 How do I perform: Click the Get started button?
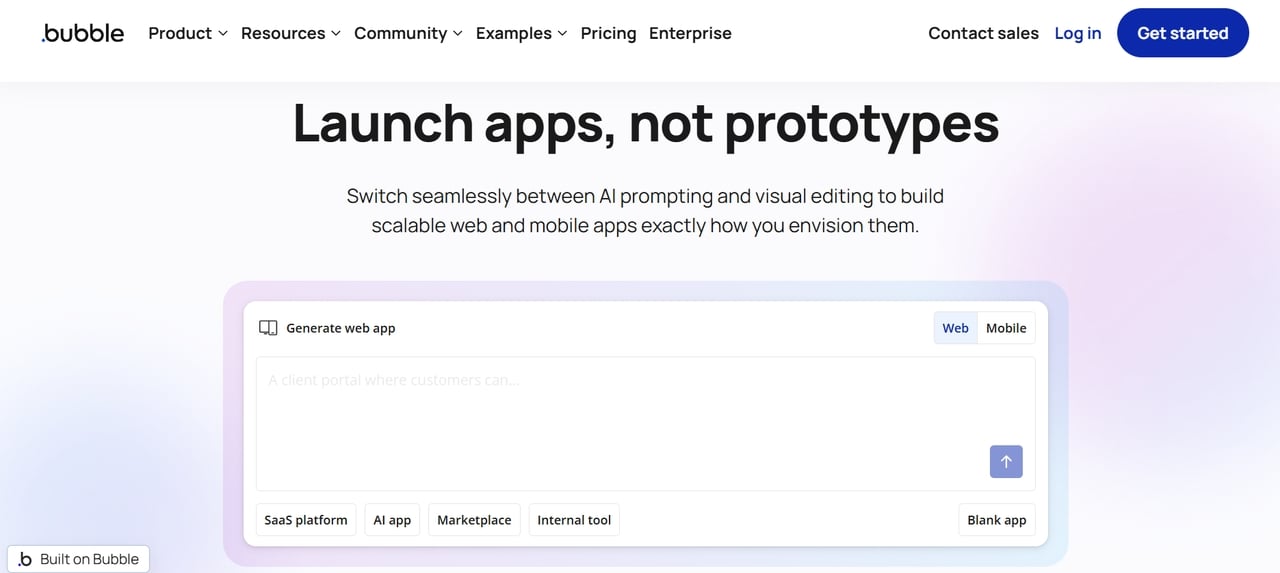pos(1183,33)
